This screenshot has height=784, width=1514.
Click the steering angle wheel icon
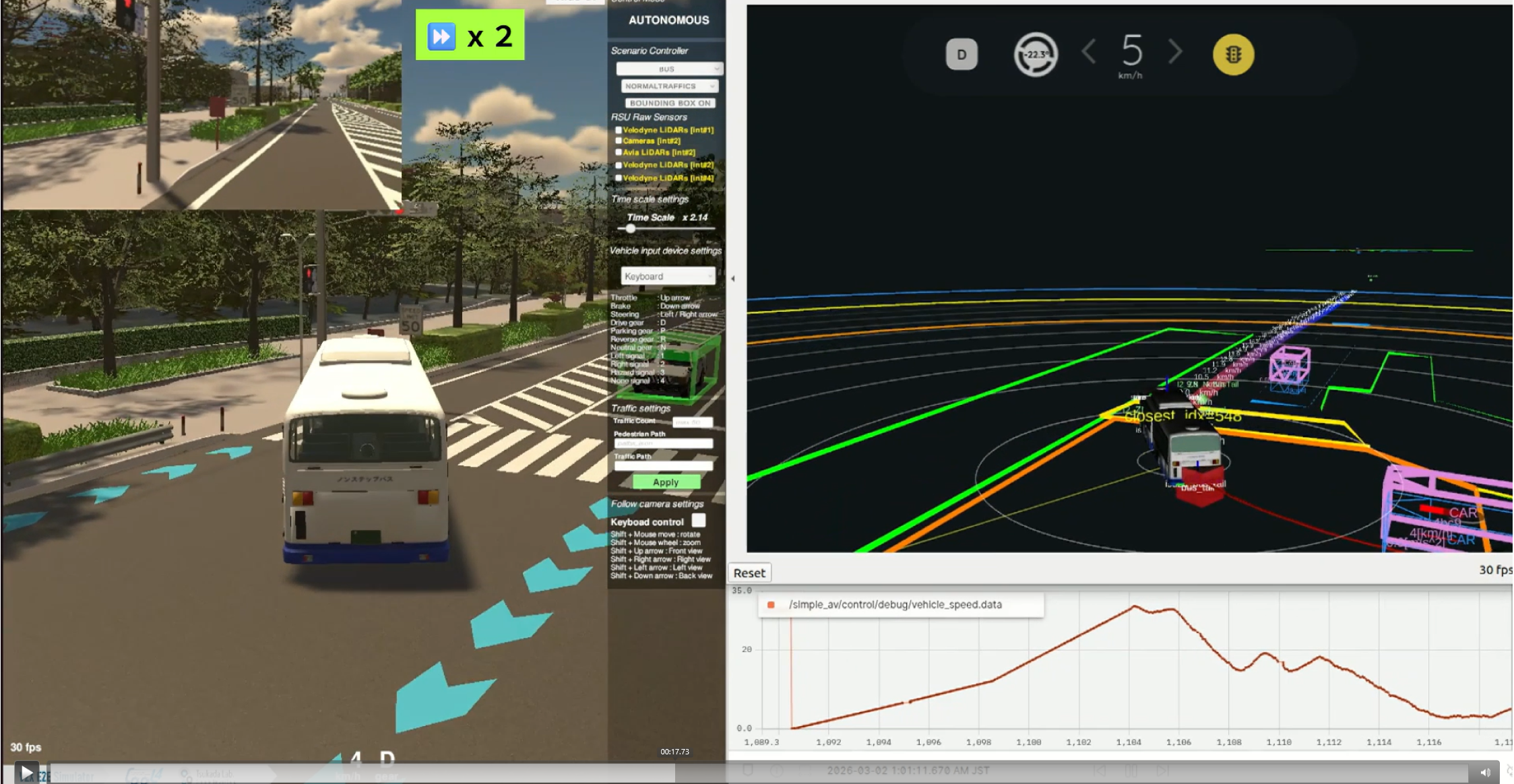(1036, 55)
